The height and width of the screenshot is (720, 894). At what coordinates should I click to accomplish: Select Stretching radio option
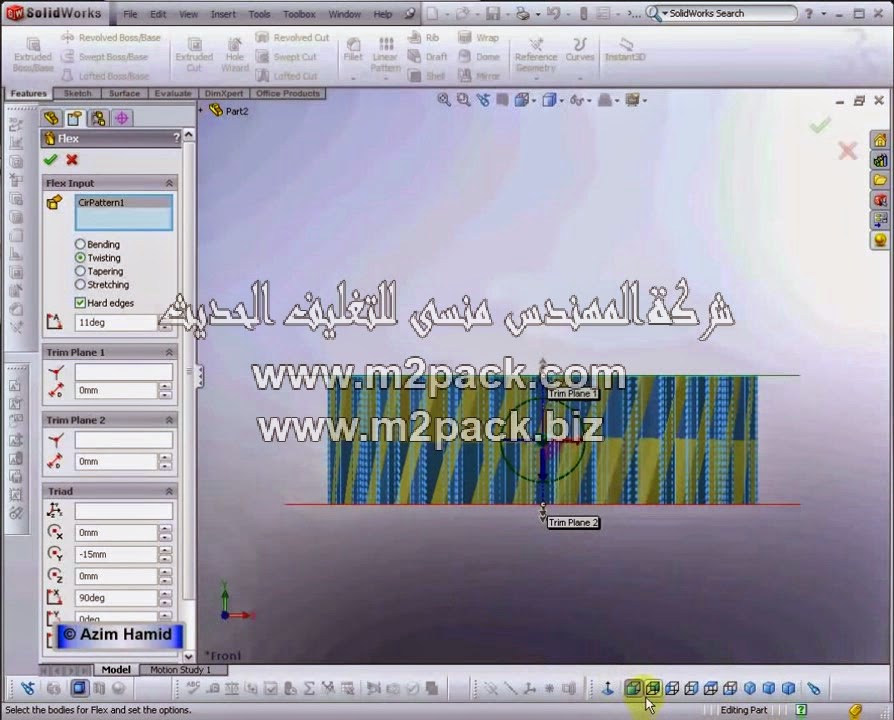(80, 284)
